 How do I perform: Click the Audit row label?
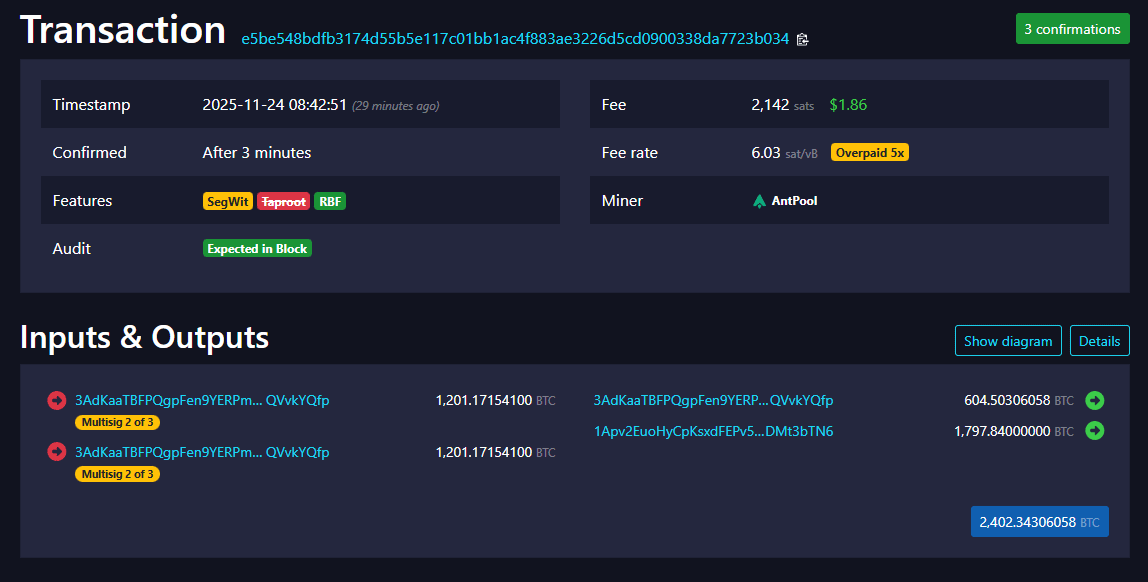point(72,248)
